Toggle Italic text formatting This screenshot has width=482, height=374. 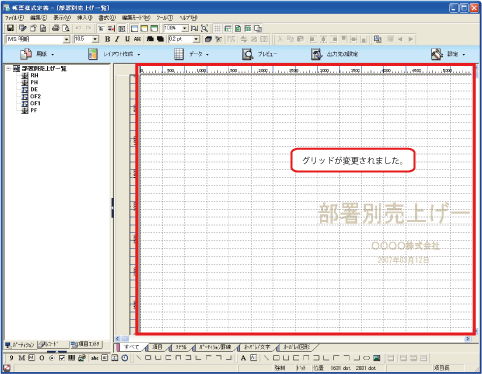pos(117,39)
